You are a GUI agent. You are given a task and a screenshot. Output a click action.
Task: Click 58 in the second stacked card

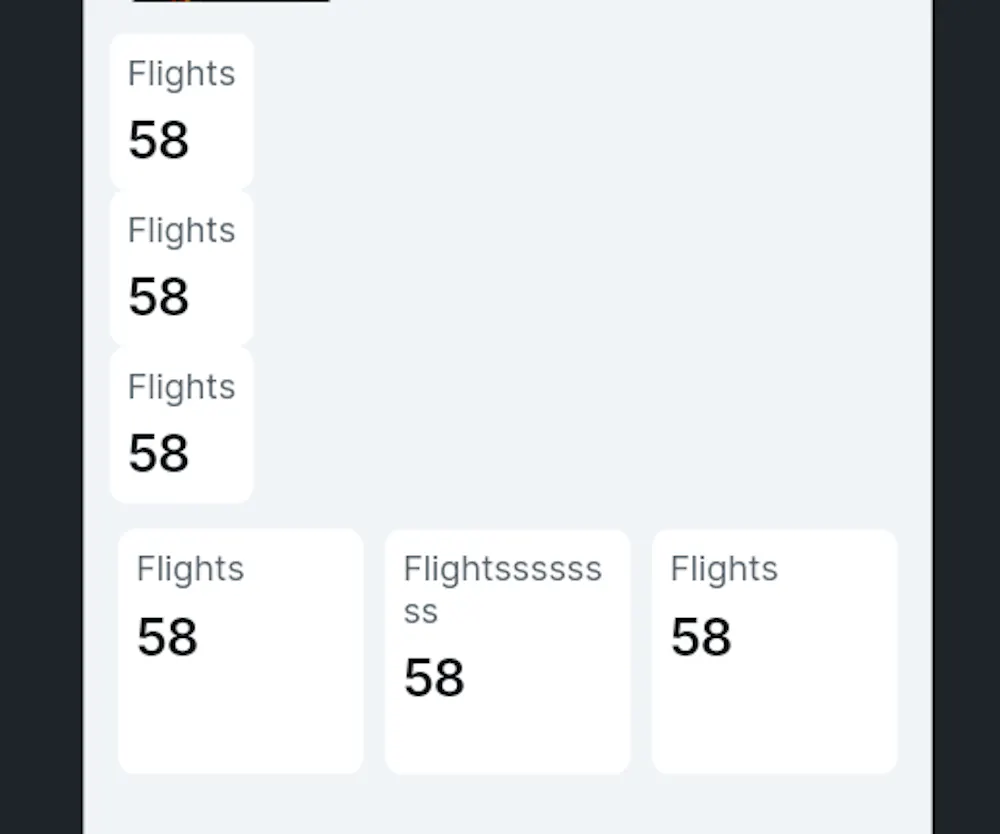158,297
